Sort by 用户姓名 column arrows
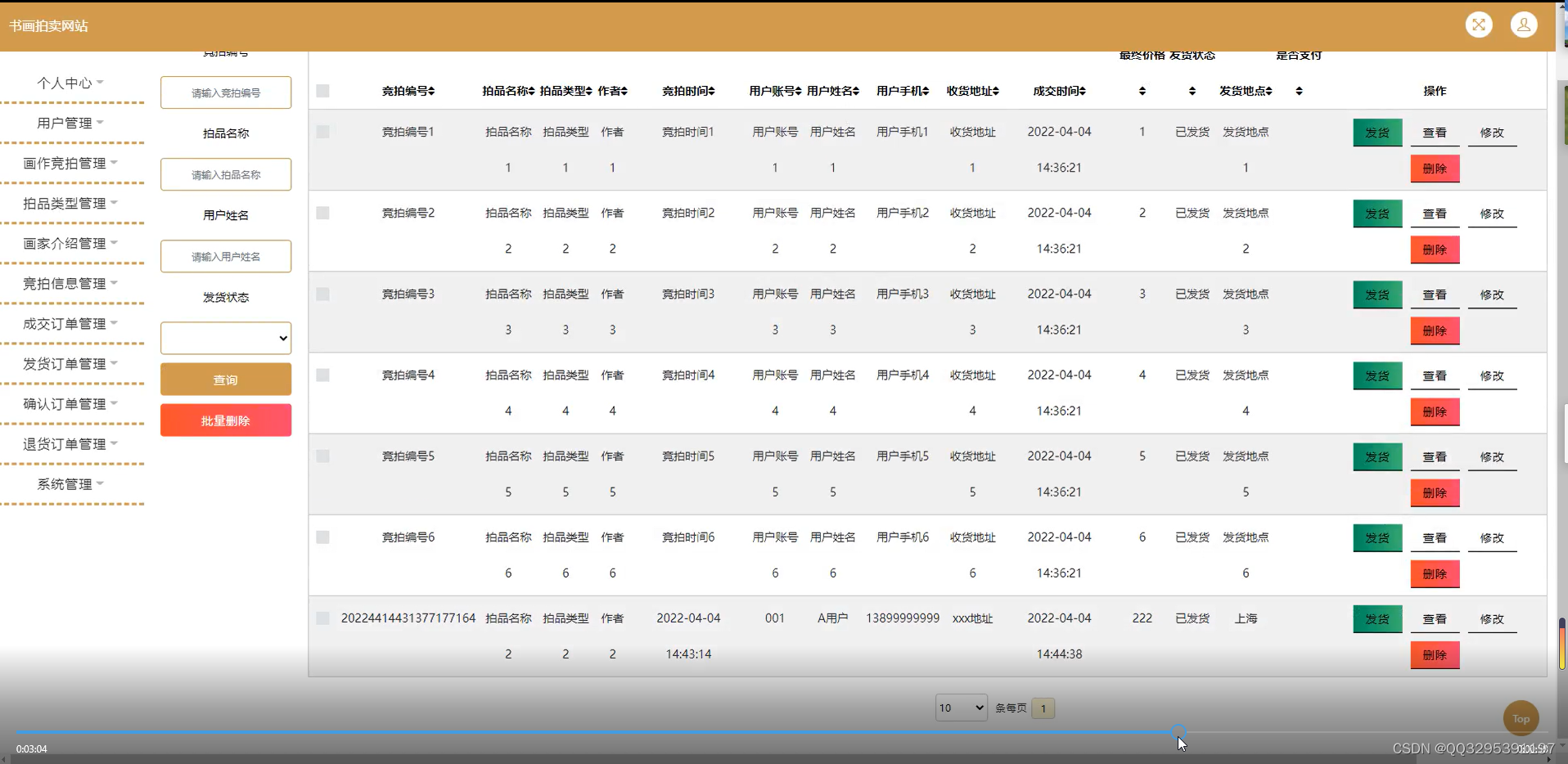Image resolution: width=1568 pixels, height=764 pixels. [855, 91]
